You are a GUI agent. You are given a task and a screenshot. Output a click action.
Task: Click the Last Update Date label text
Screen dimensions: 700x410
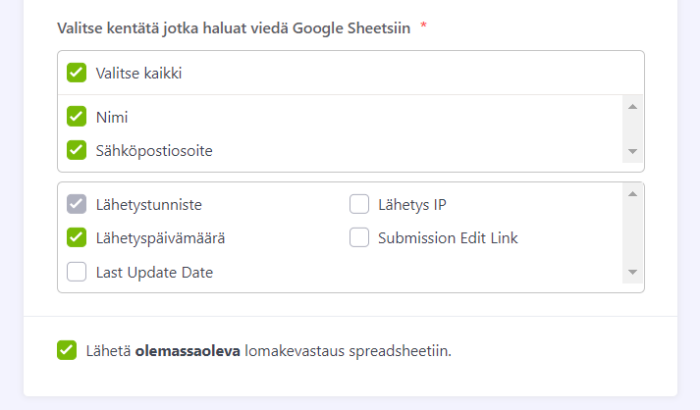[x=154, y=271]
